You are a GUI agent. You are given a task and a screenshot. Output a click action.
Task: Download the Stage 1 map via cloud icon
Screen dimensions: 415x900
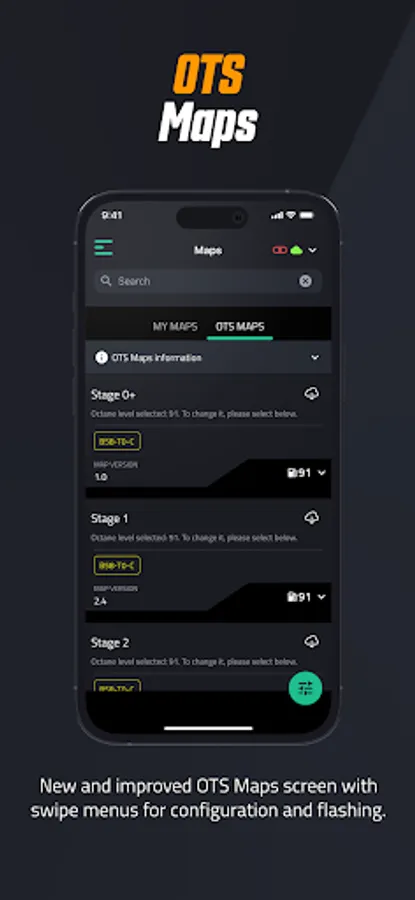pos(312,518)
